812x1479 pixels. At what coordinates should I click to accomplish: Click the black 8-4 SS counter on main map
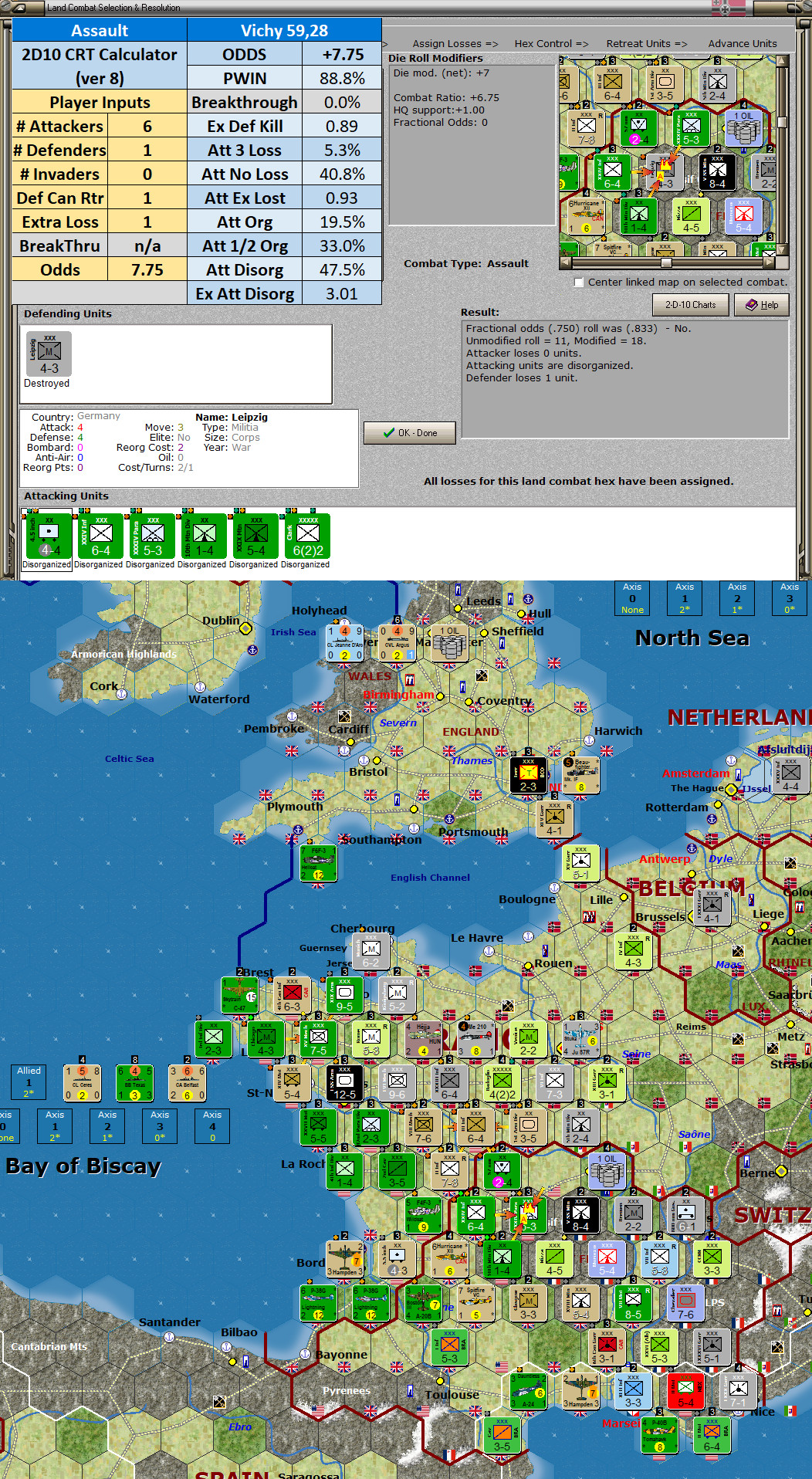(580, 1214)
